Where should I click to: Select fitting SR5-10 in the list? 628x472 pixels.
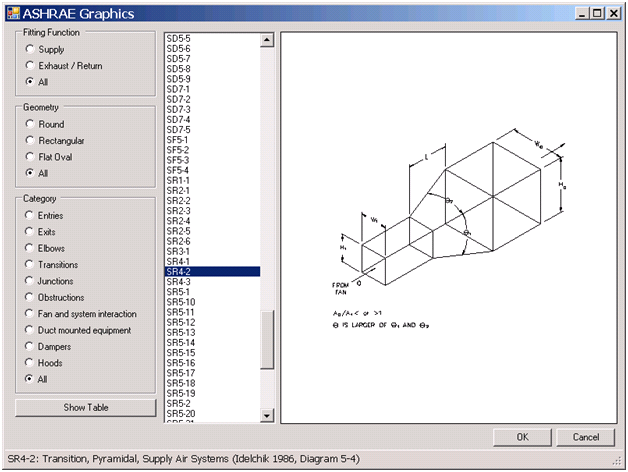click(x=212, y=302)
